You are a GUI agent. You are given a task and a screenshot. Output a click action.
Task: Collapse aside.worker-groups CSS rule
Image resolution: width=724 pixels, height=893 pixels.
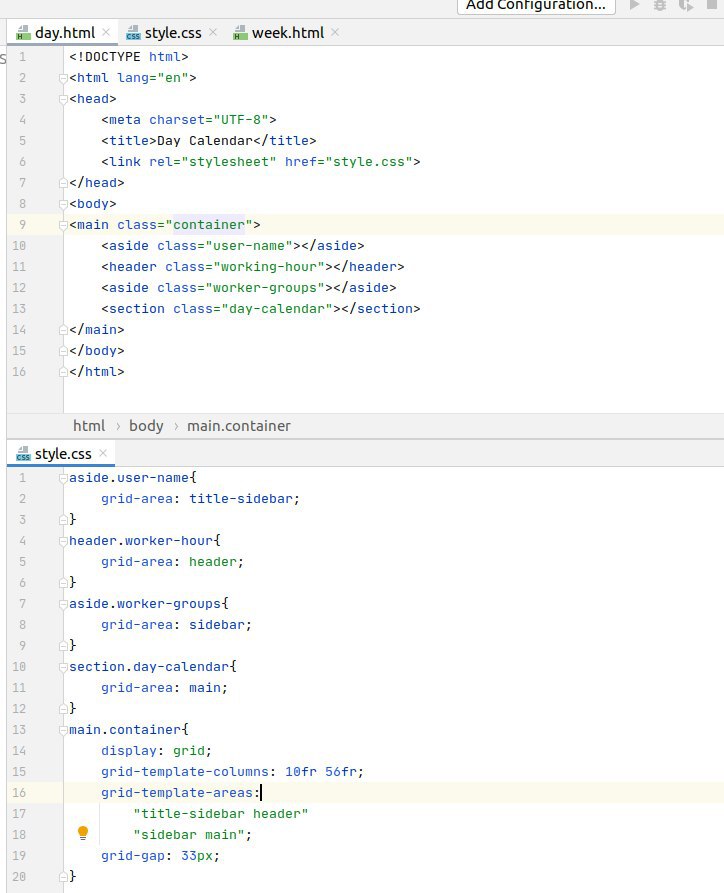(x=63, y=604)
